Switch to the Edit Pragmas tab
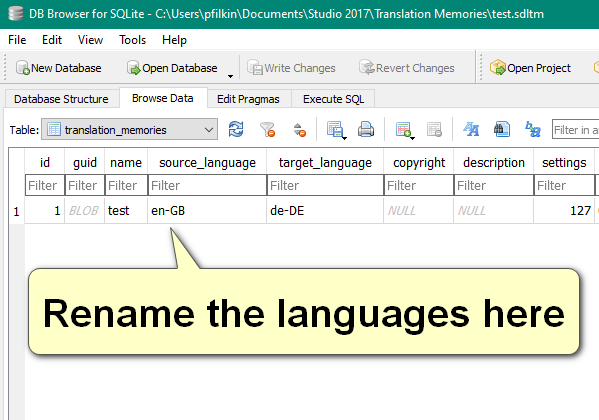The height and width of the screenshot is (420, 599). pos(248,99)
